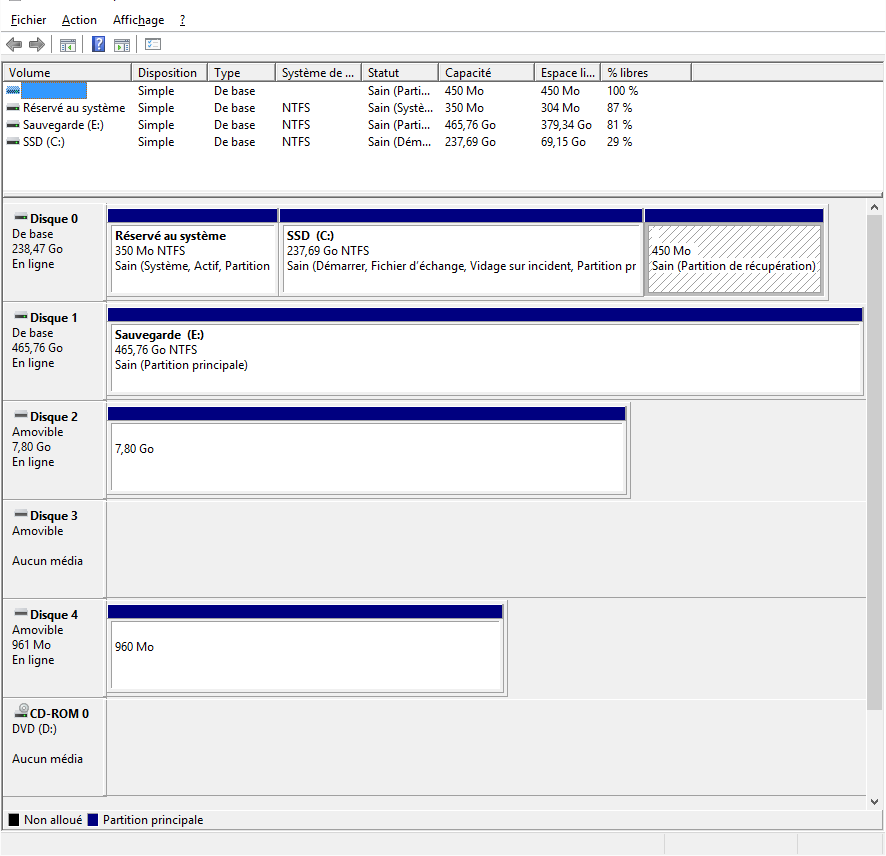Viewport: 886px width, 856px height.
Task: Select the Réservé au système partition on Disque 0
Action: pyautogui.click(x=192, y=251)
